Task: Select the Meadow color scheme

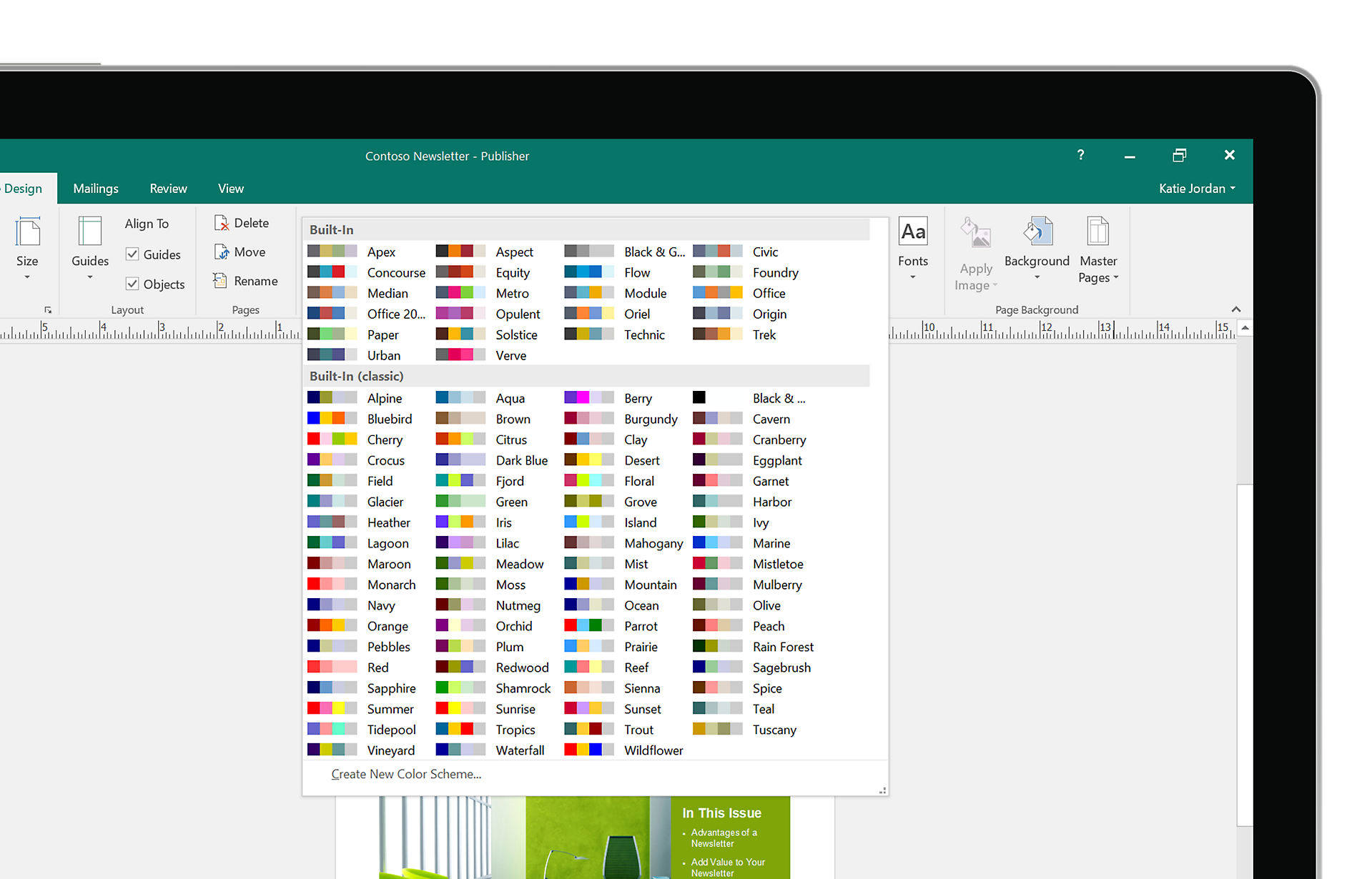Action: [x=519, y=564]
